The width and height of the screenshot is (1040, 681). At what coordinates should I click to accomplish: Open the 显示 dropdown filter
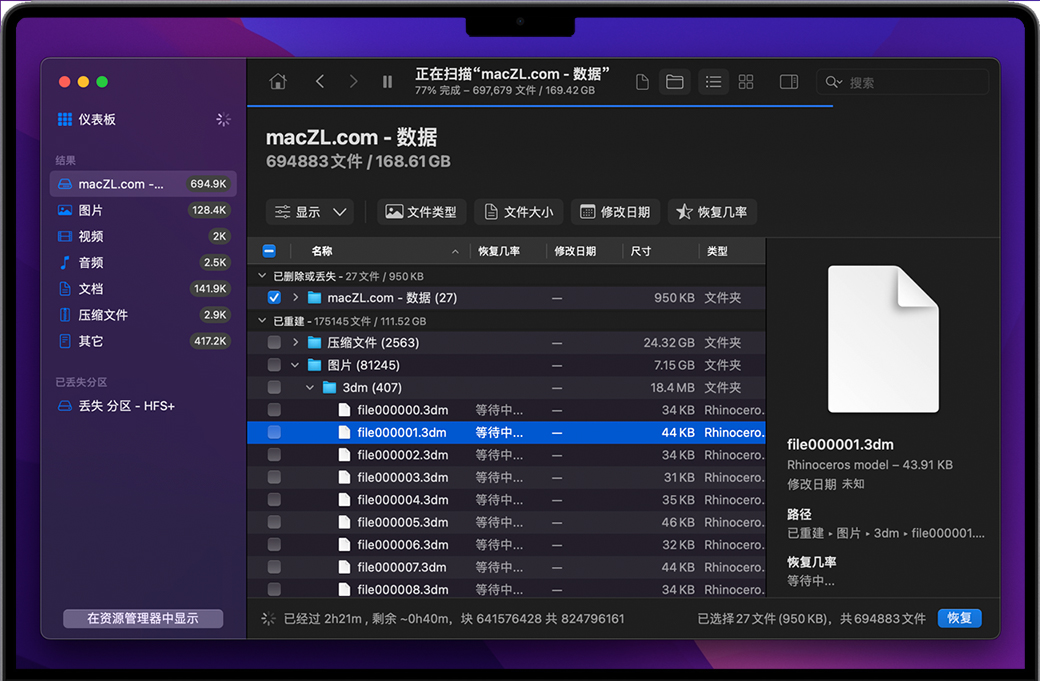310,212
